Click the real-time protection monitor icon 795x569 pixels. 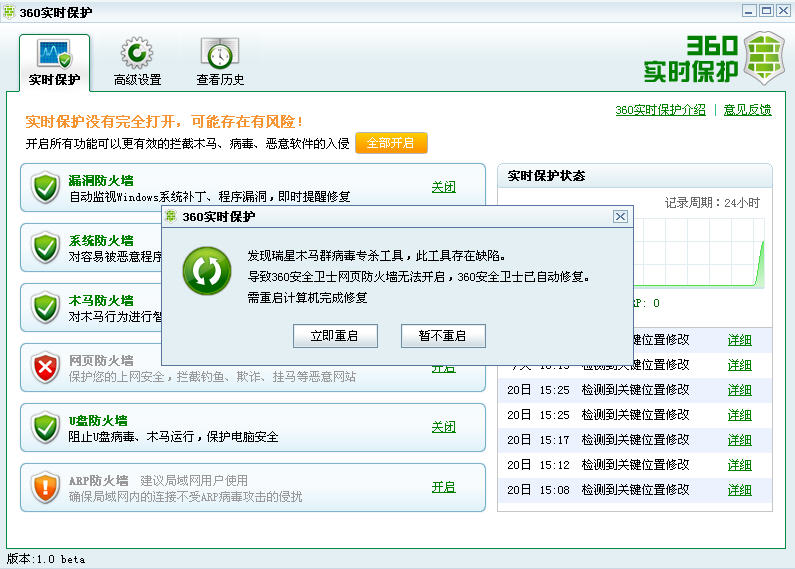54,54
